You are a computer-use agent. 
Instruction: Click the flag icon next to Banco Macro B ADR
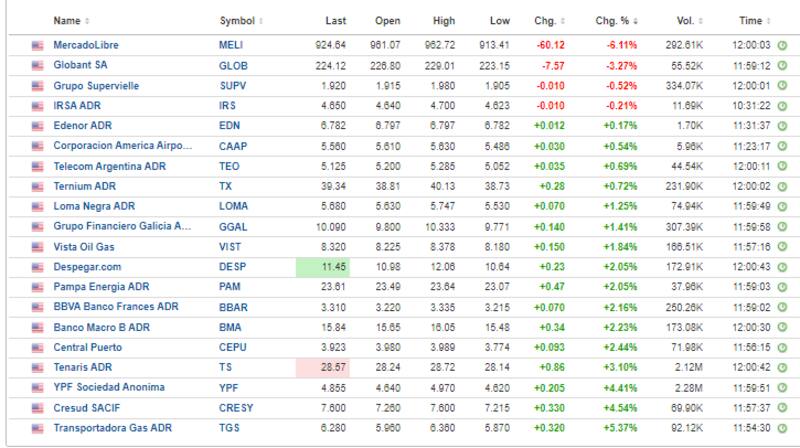pyautogui.click(x=38, y=327)
